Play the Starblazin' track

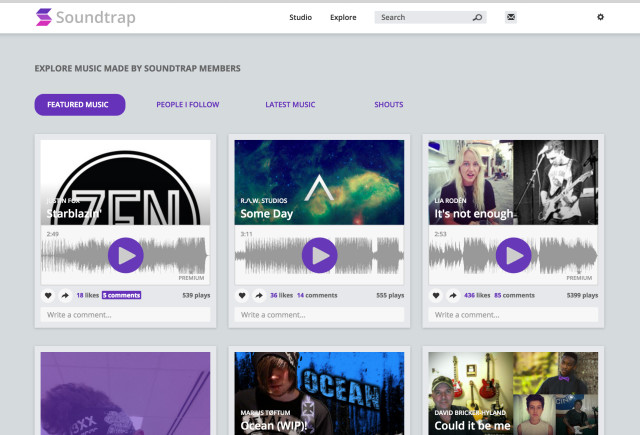point(125,256)
